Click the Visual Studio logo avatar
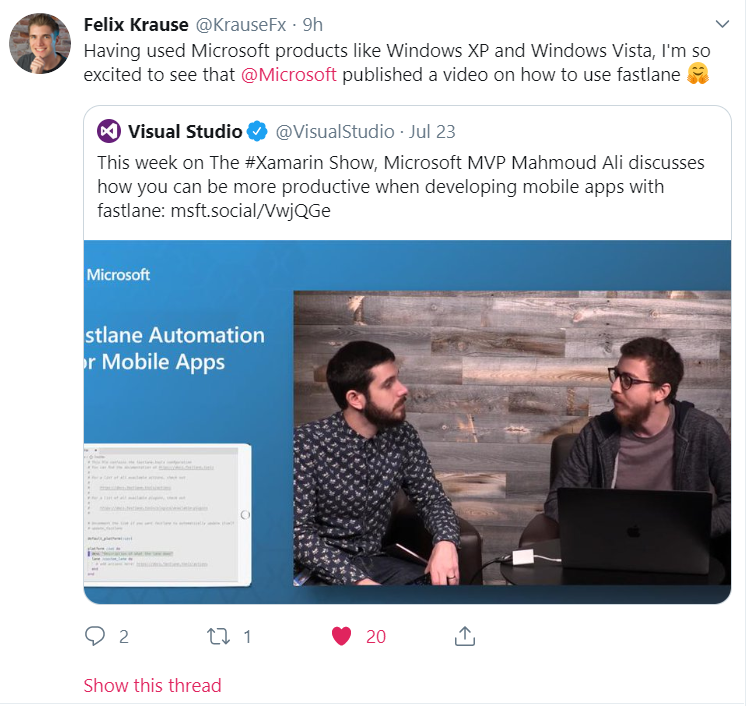This screenshot has height=706, width=753. [109, 131]
